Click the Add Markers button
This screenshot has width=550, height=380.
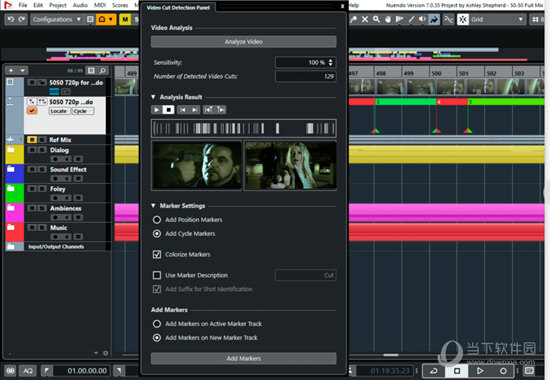pyautogui.click(x=243, y=358)
